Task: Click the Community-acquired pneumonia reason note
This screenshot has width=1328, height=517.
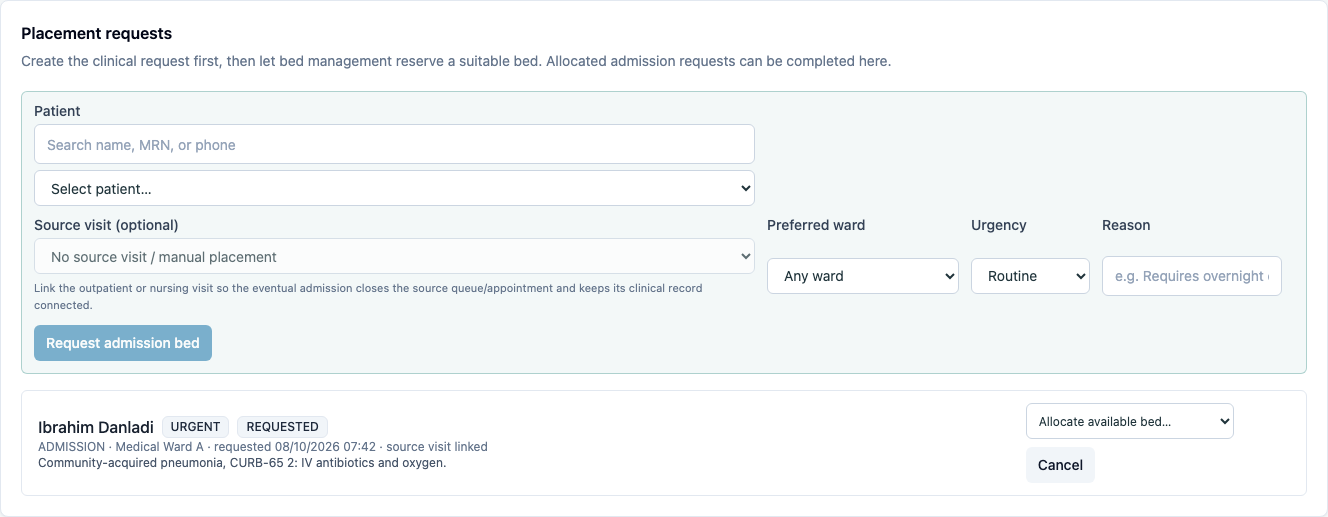Action: pos(242,463)
